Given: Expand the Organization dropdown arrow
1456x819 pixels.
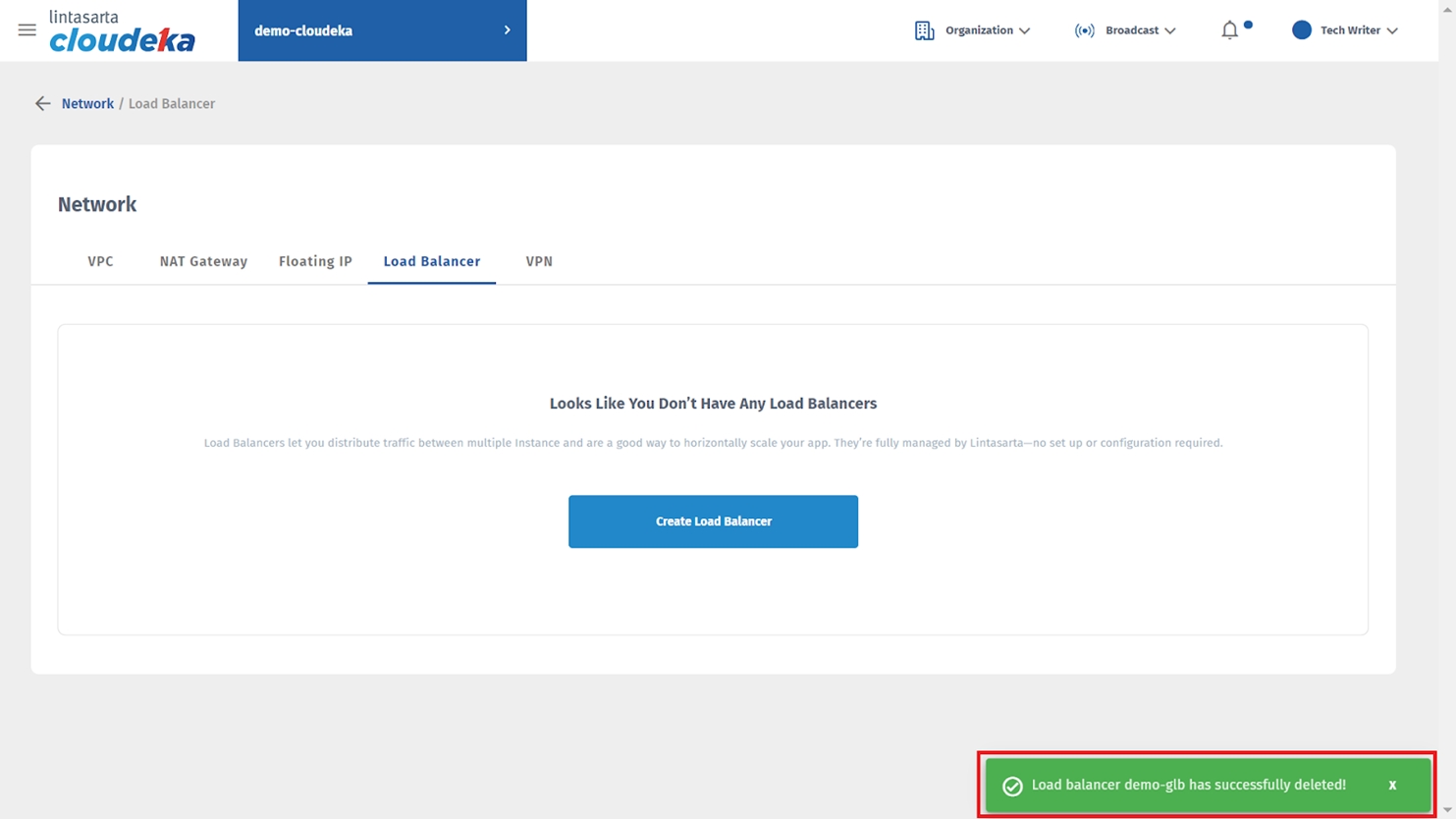Looking at the screenshot, I should 1025,31.
